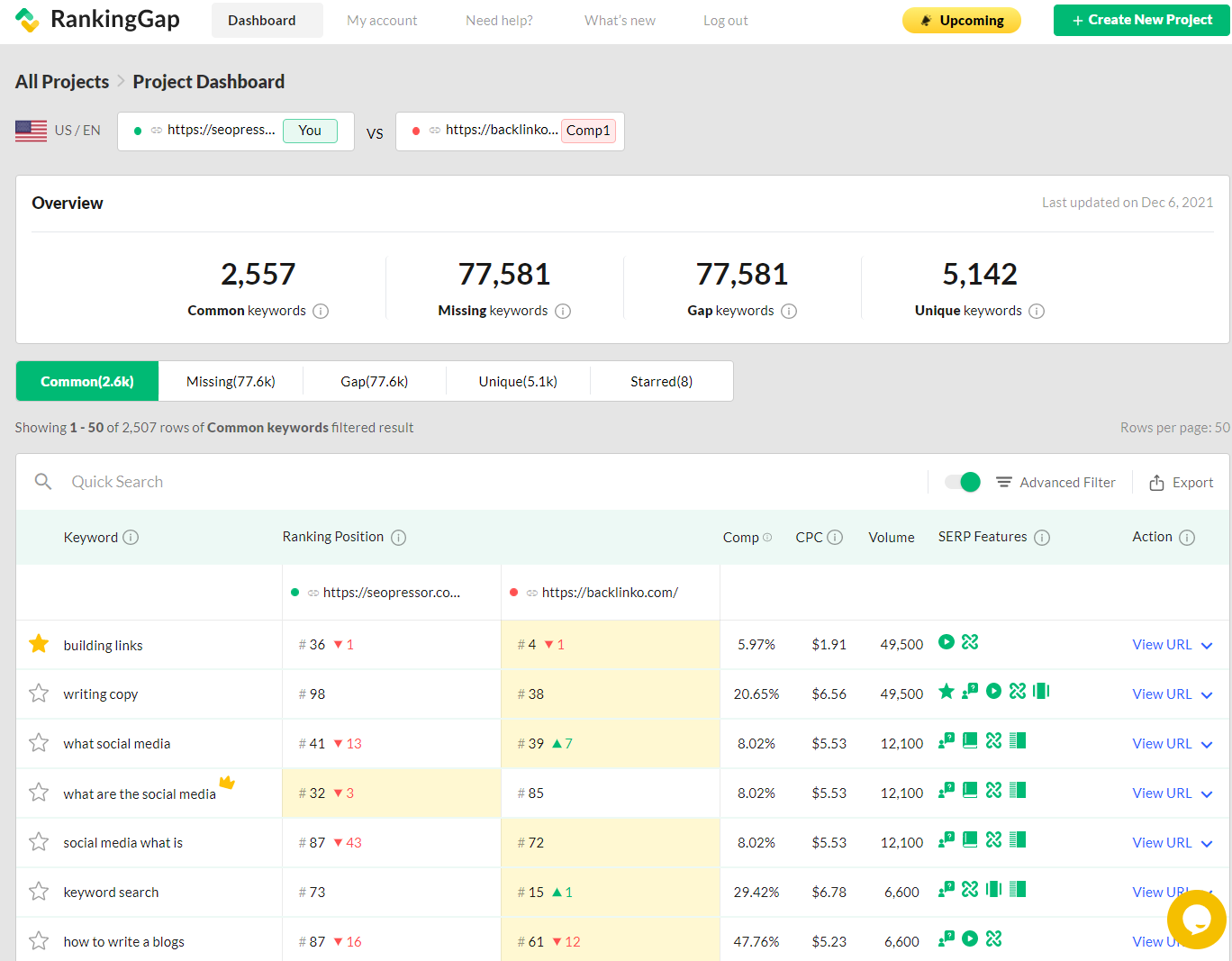
Task: Click the RankingGap logo
Action: coord(97,20)
